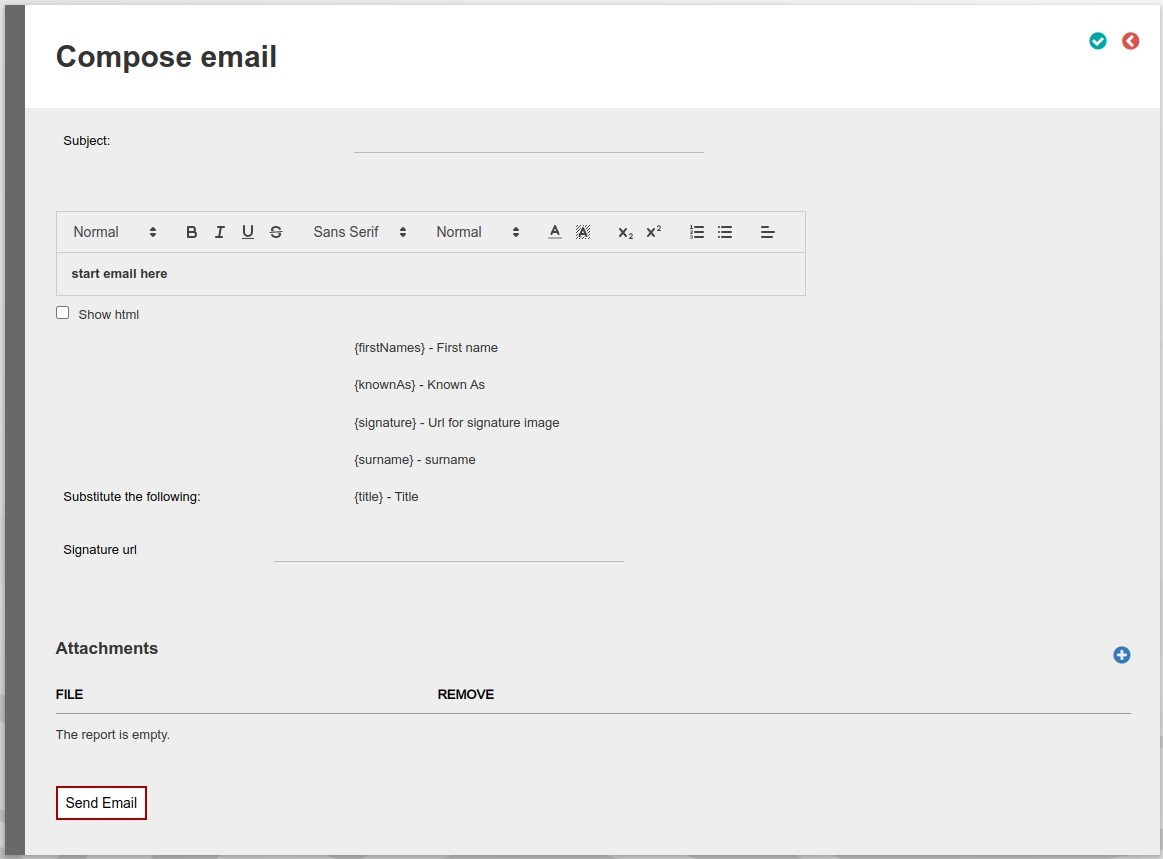Click the {title} - Title text
1163x859 pixels.
click(x=386, y=497)
